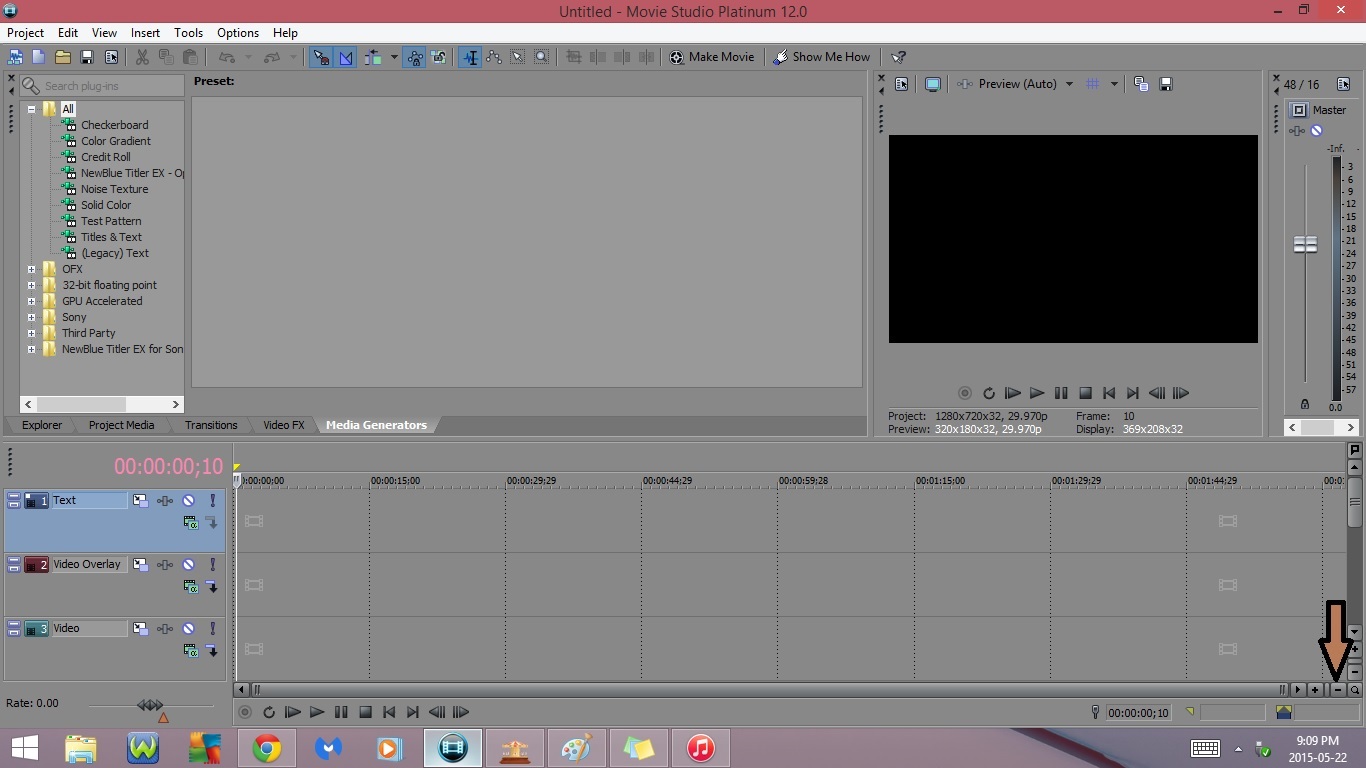Click the Search plug-ins field
Viewport: 1366px width, 768px height.
(102, 86)
